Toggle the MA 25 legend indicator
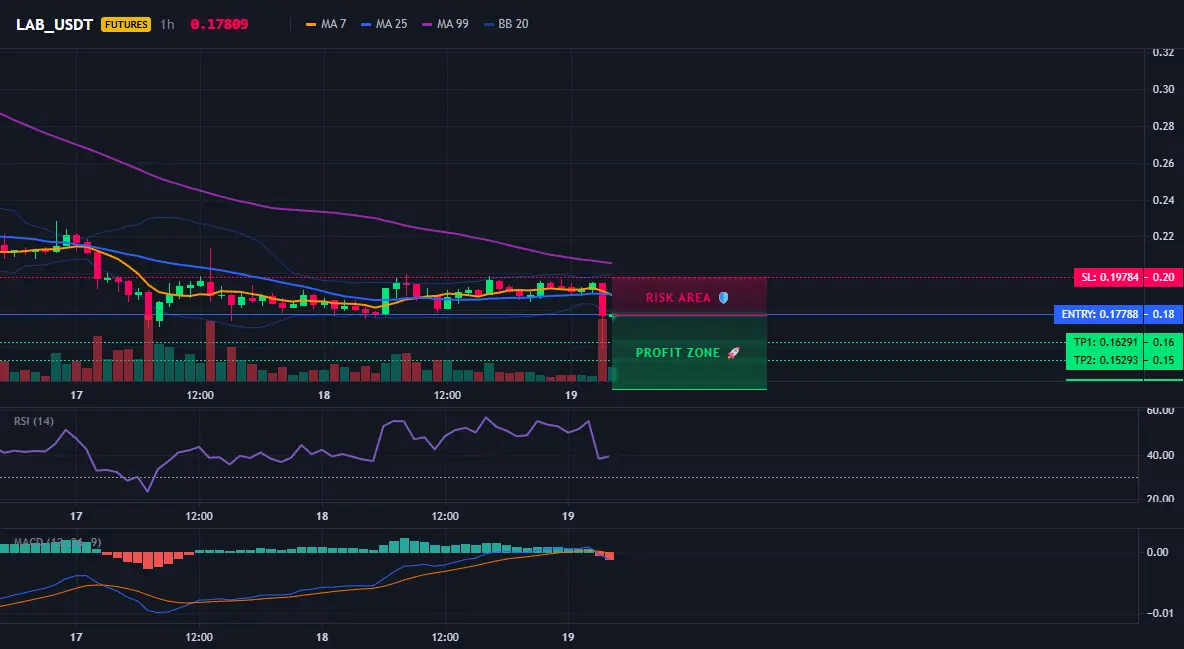 (x=384, y=24)
